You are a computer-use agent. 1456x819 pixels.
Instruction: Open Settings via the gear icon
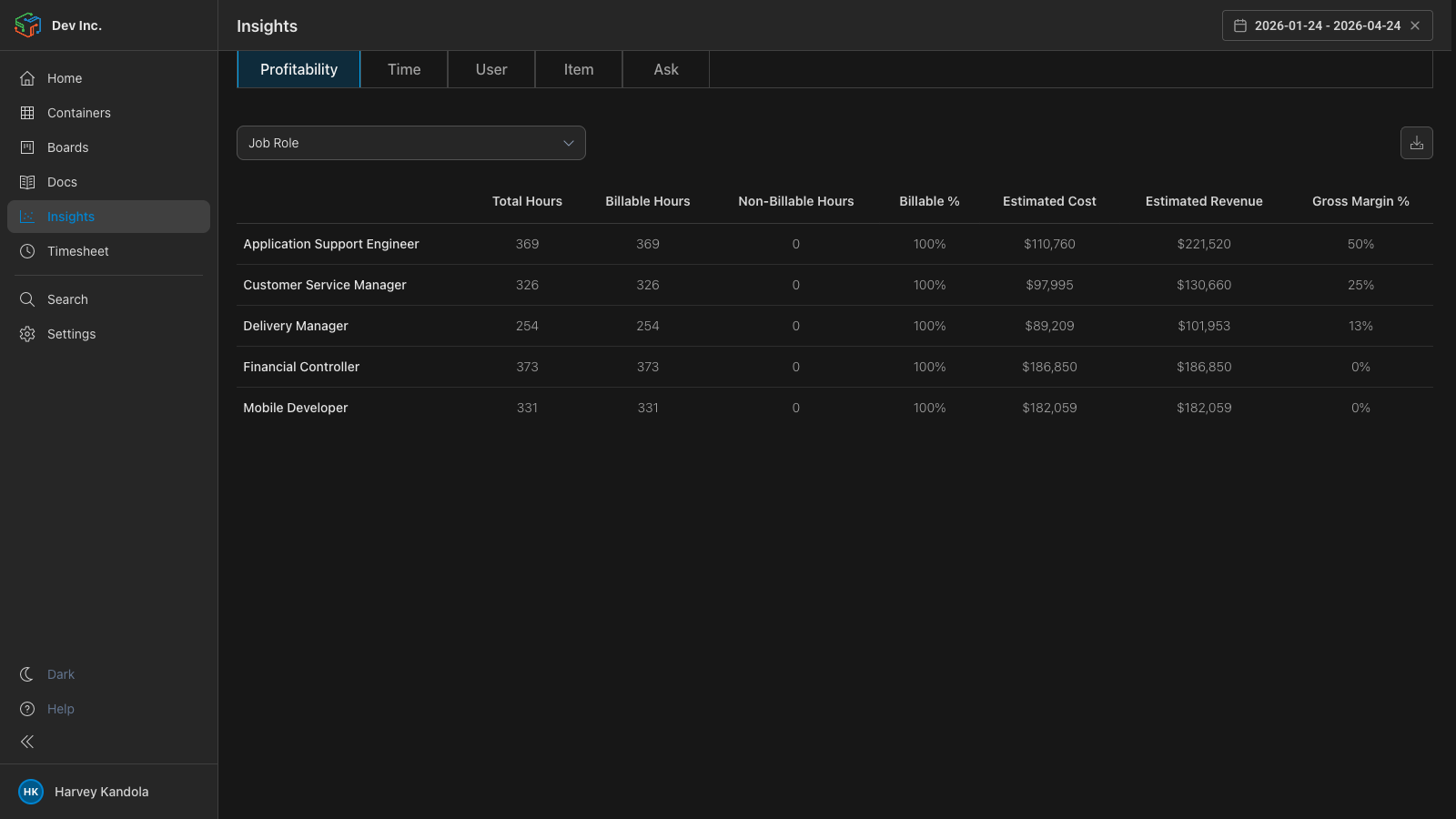pos(27,334)
